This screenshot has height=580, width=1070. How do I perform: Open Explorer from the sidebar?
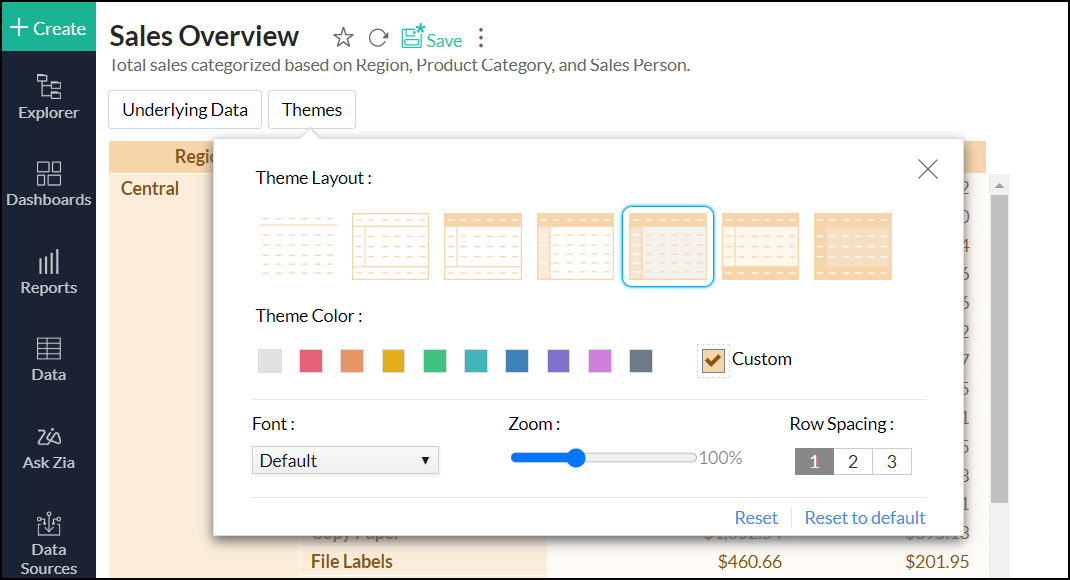click(x=48, y=97)
